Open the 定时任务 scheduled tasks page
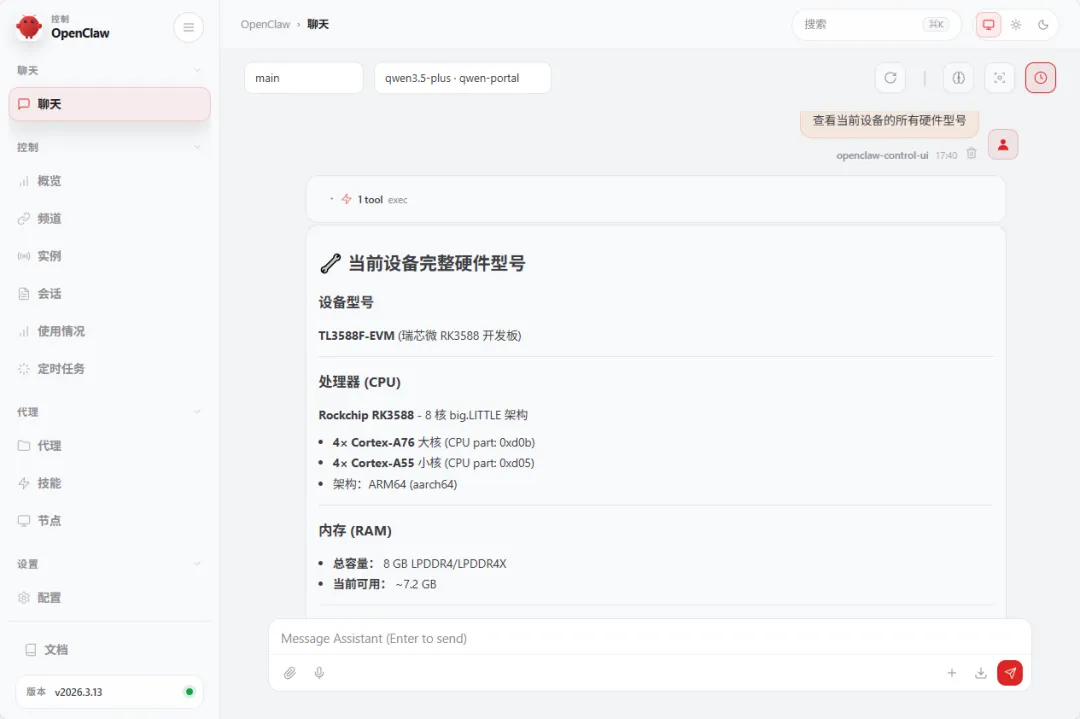The width and height of the screenshot is (1080, 719). (x=110, y=368)
